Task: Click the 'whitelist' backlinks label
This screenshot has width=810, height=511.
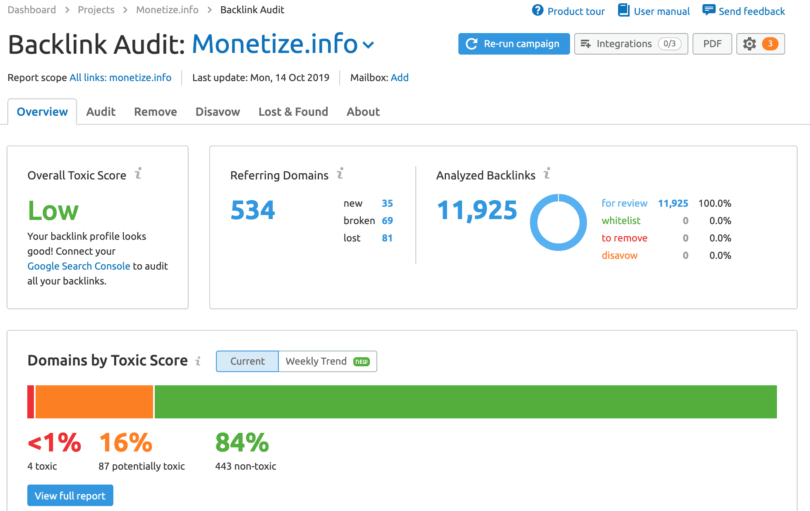Action: click(621, 221)
